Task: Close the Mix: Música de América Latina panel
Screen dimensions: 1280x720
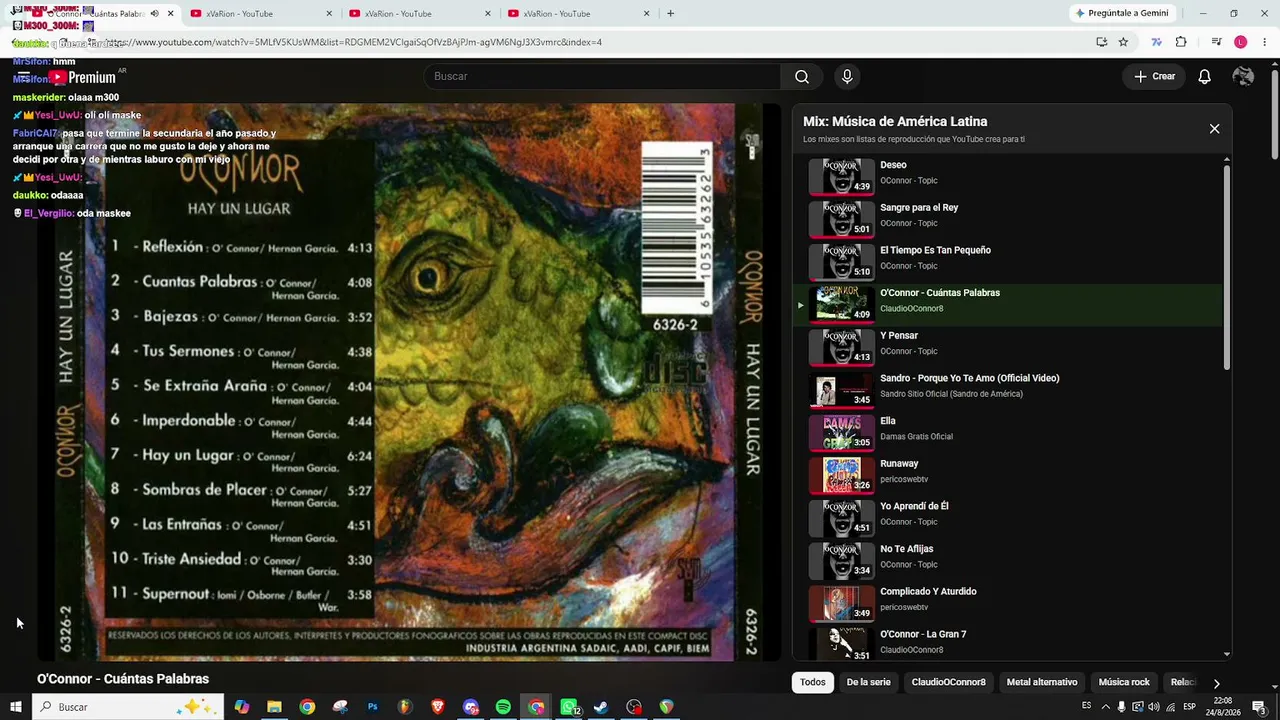Action: pos(1214,129)
